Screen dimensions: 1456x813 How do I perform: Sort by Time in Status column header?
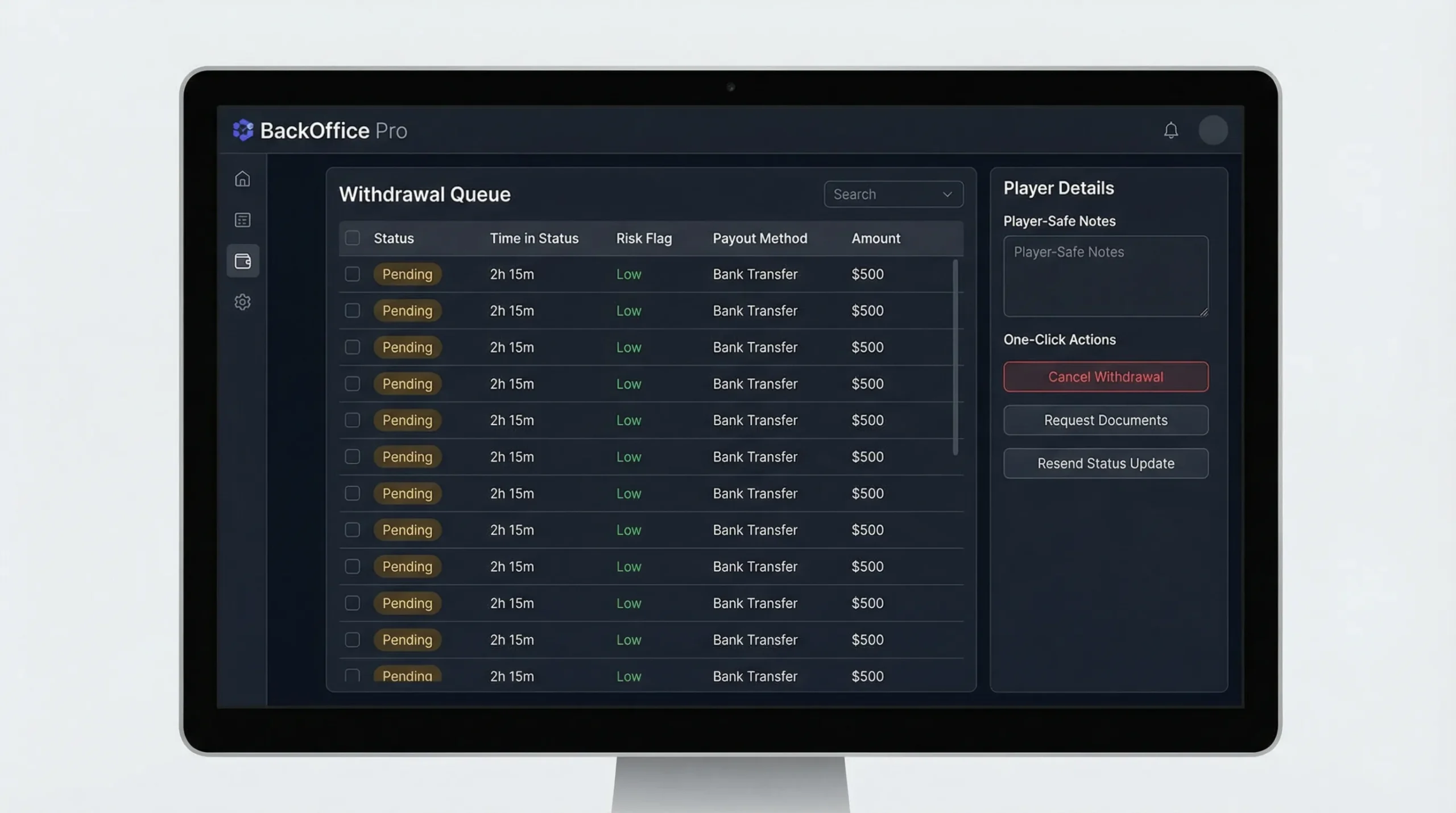tap(534, 238)
